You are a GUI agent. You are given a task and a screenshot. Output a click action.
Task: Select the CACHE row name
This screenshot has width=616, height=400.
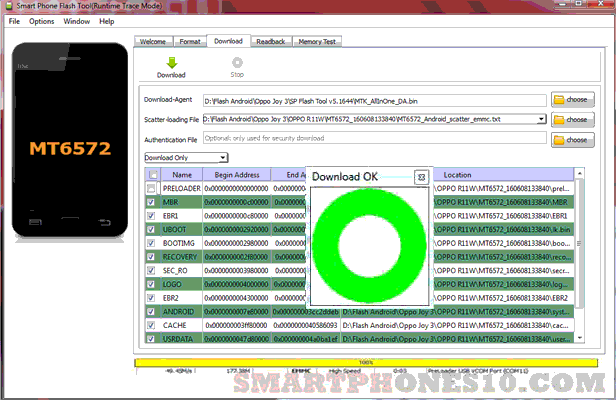click(174, 325)
